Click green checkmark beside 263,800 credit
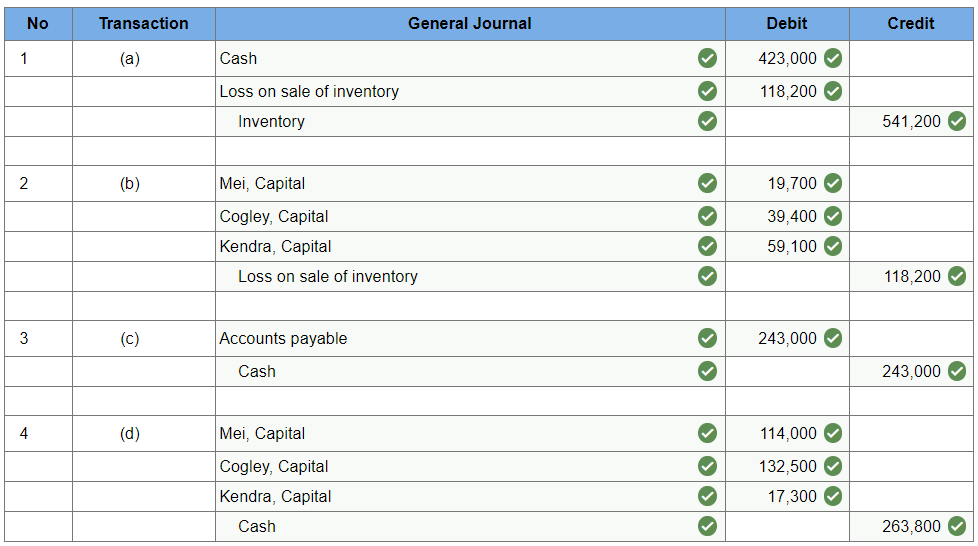This screenshot has height=546, width=978. click(x=957, y=526)
